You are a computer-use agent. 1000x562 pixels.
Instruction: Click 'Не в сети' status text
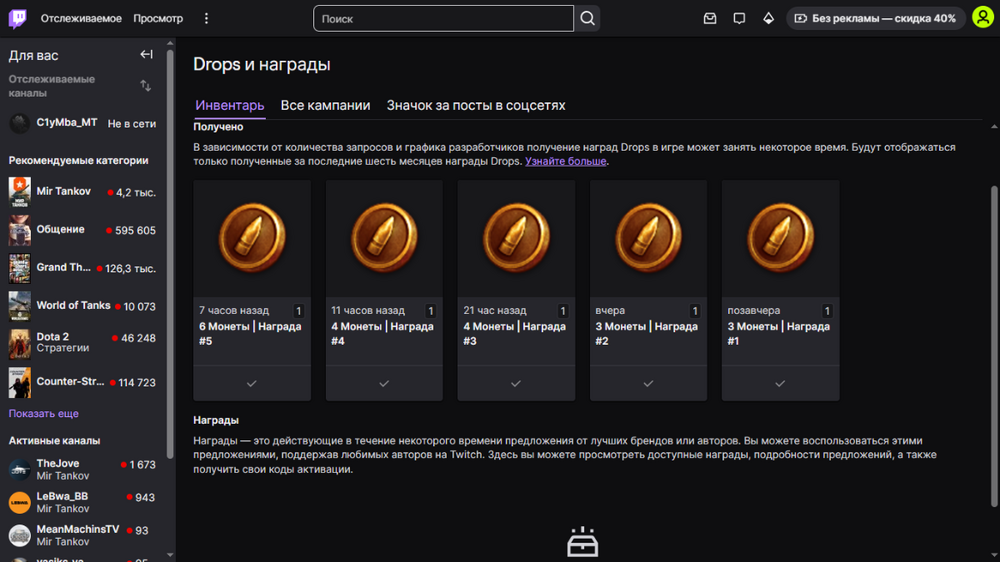click(132, 124)
